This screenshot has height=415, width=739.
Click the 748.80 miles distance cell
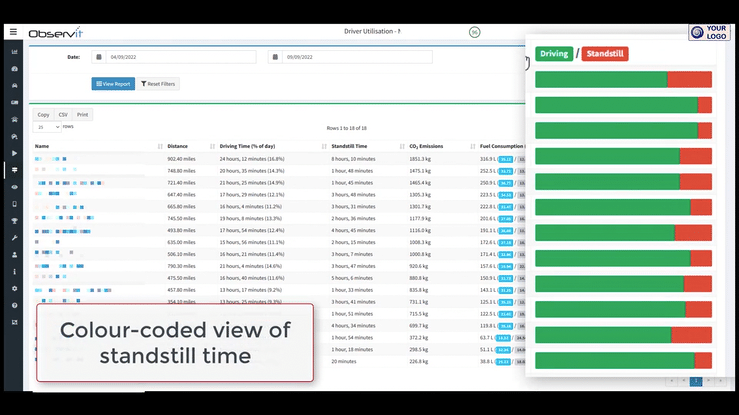pyautogui.click(x=181, y=171)
